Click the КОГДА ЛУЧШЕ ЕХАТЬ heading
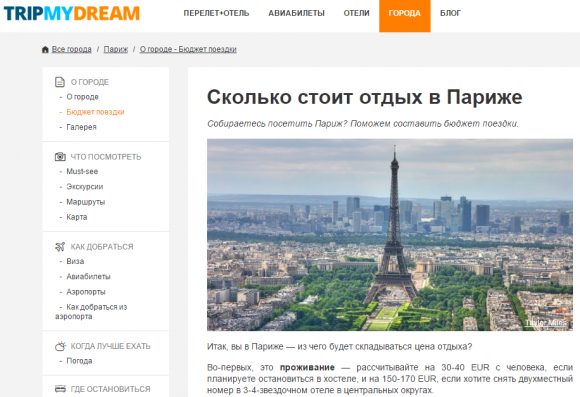 (111, 346)
